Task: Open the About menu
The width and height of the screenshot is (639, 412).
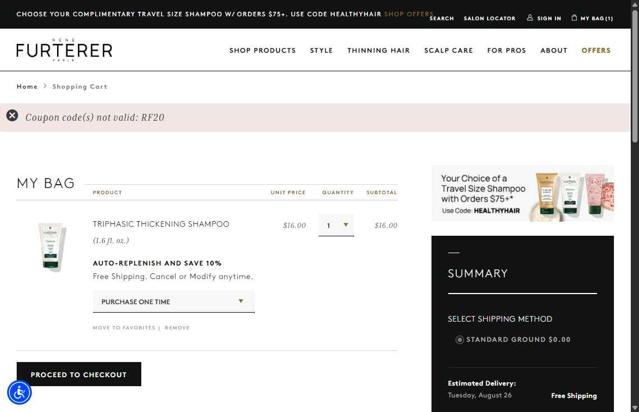Action: tap(554, 51)
